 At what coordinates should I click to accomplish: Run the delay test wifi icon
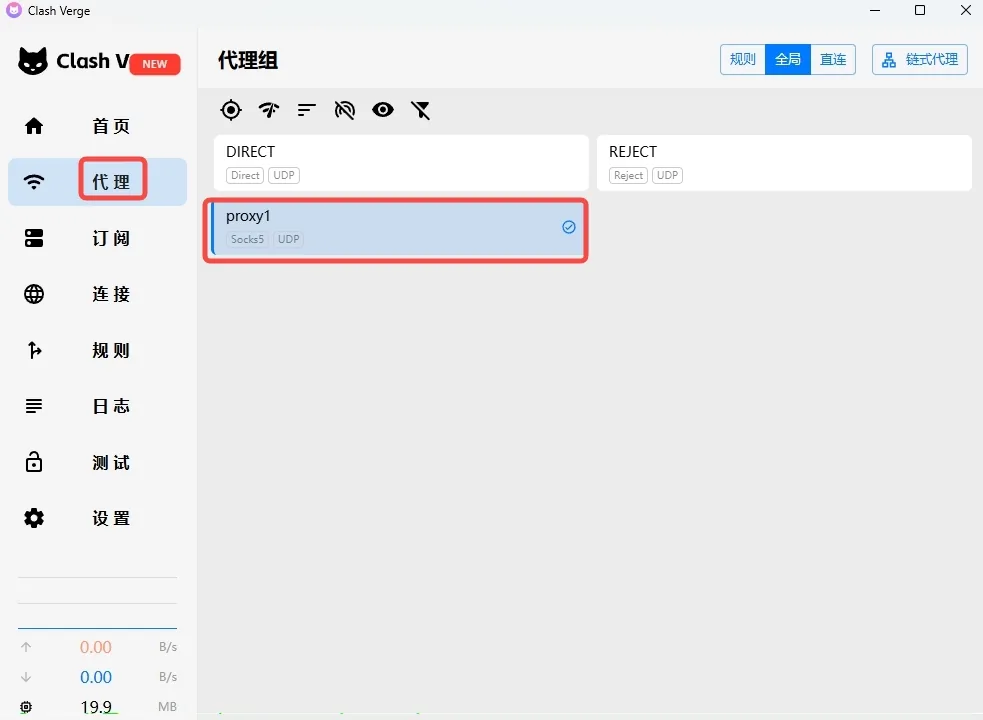pyautogui.click(x=269, y=110)
